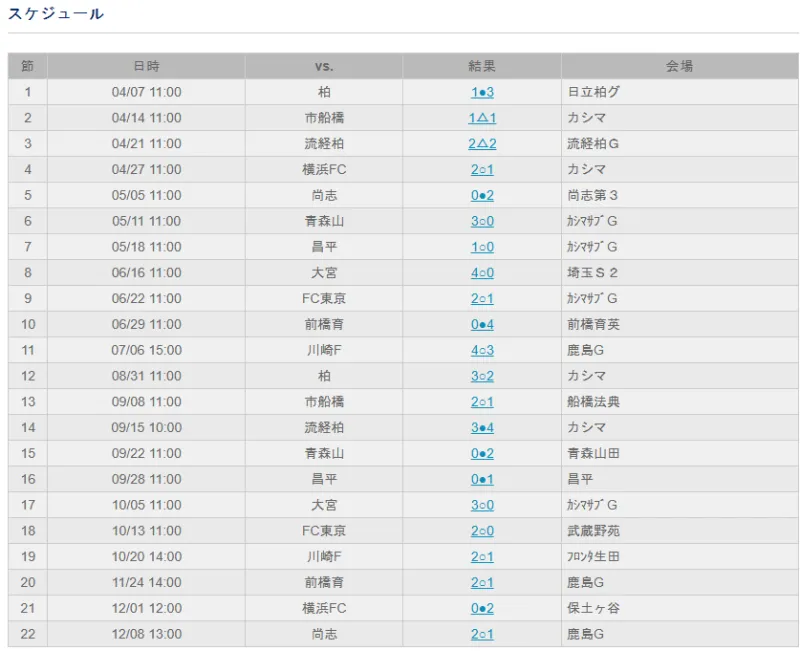Open the 1○0 result in round 7
Viewport: 800px width, 651px height.
pyautogui.click(x=482, y=247)
